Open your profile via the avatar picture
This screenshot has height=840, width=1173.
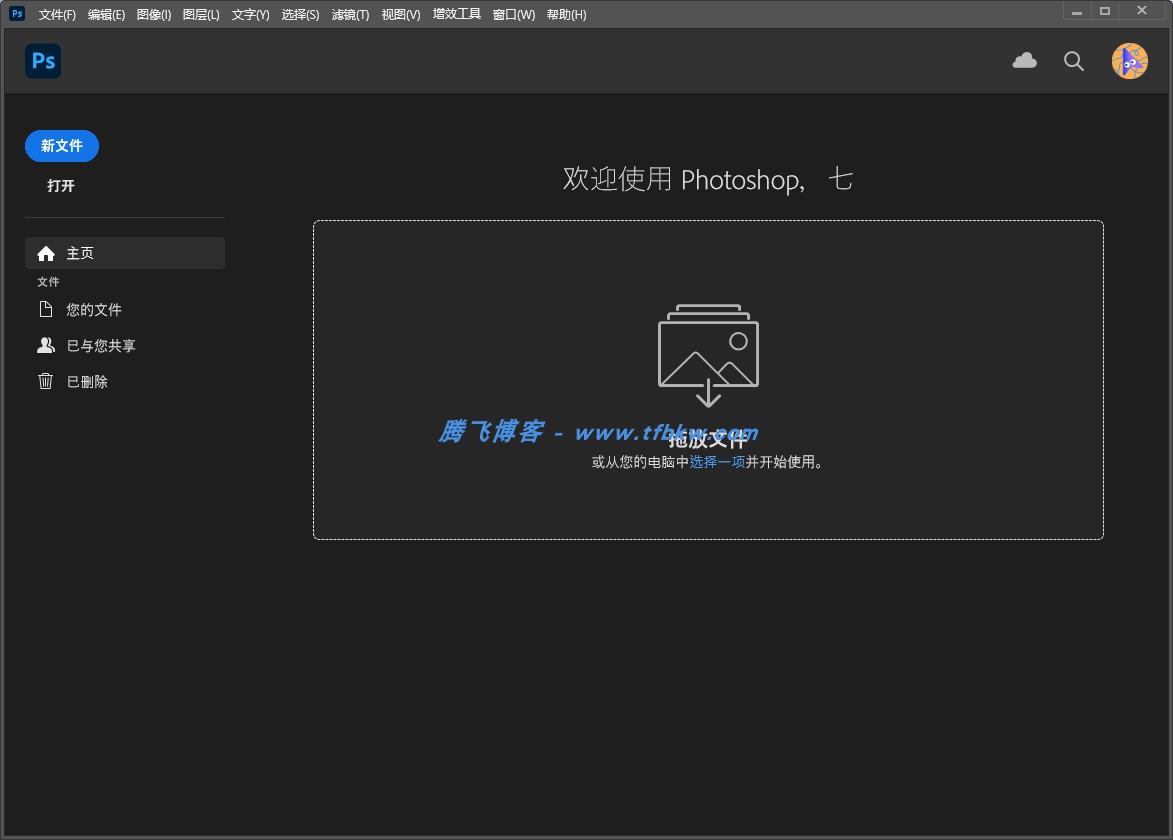1128,60
